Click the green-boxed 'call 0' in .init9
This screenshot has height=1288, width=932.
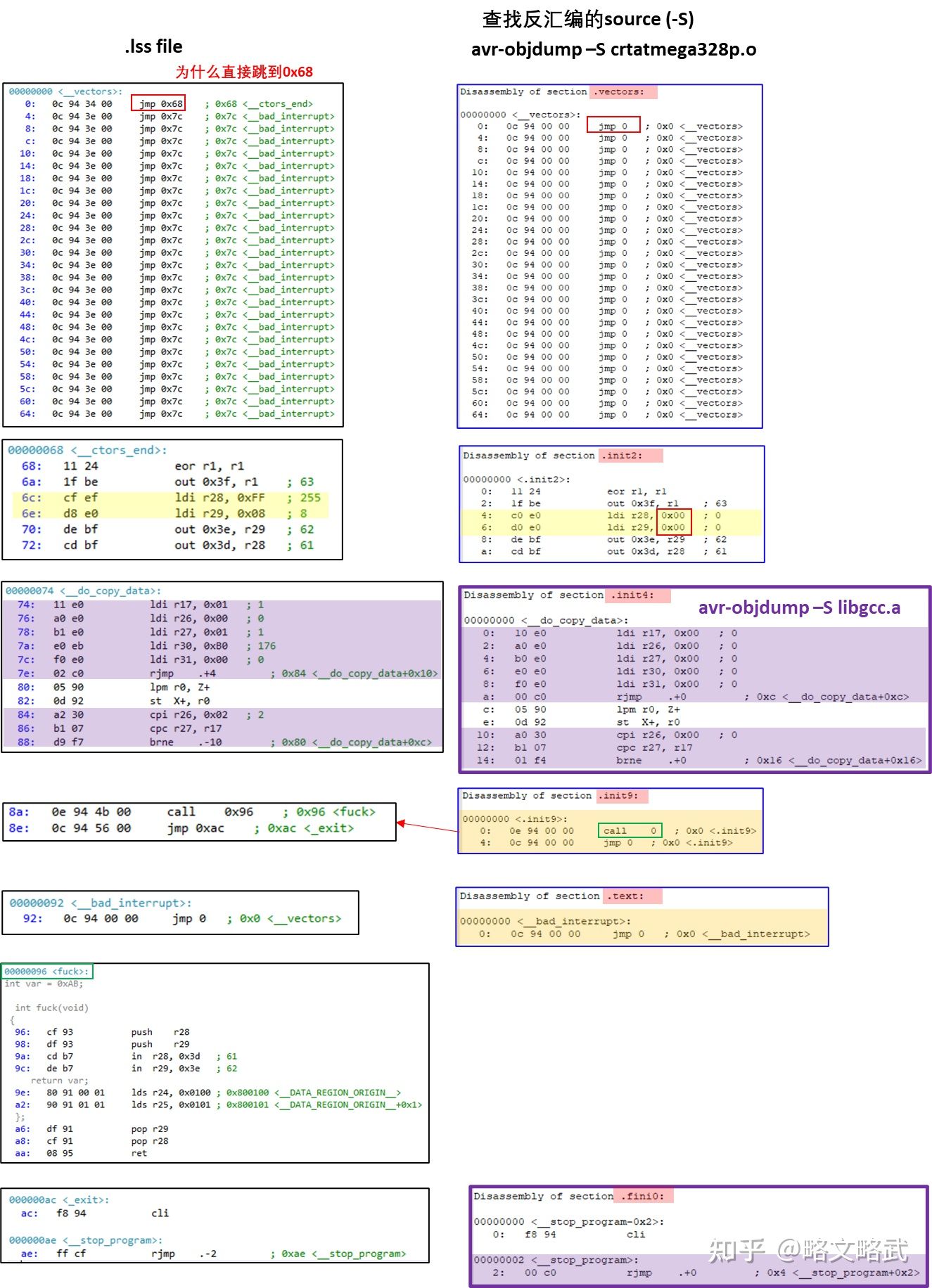[x=630, y=830]
